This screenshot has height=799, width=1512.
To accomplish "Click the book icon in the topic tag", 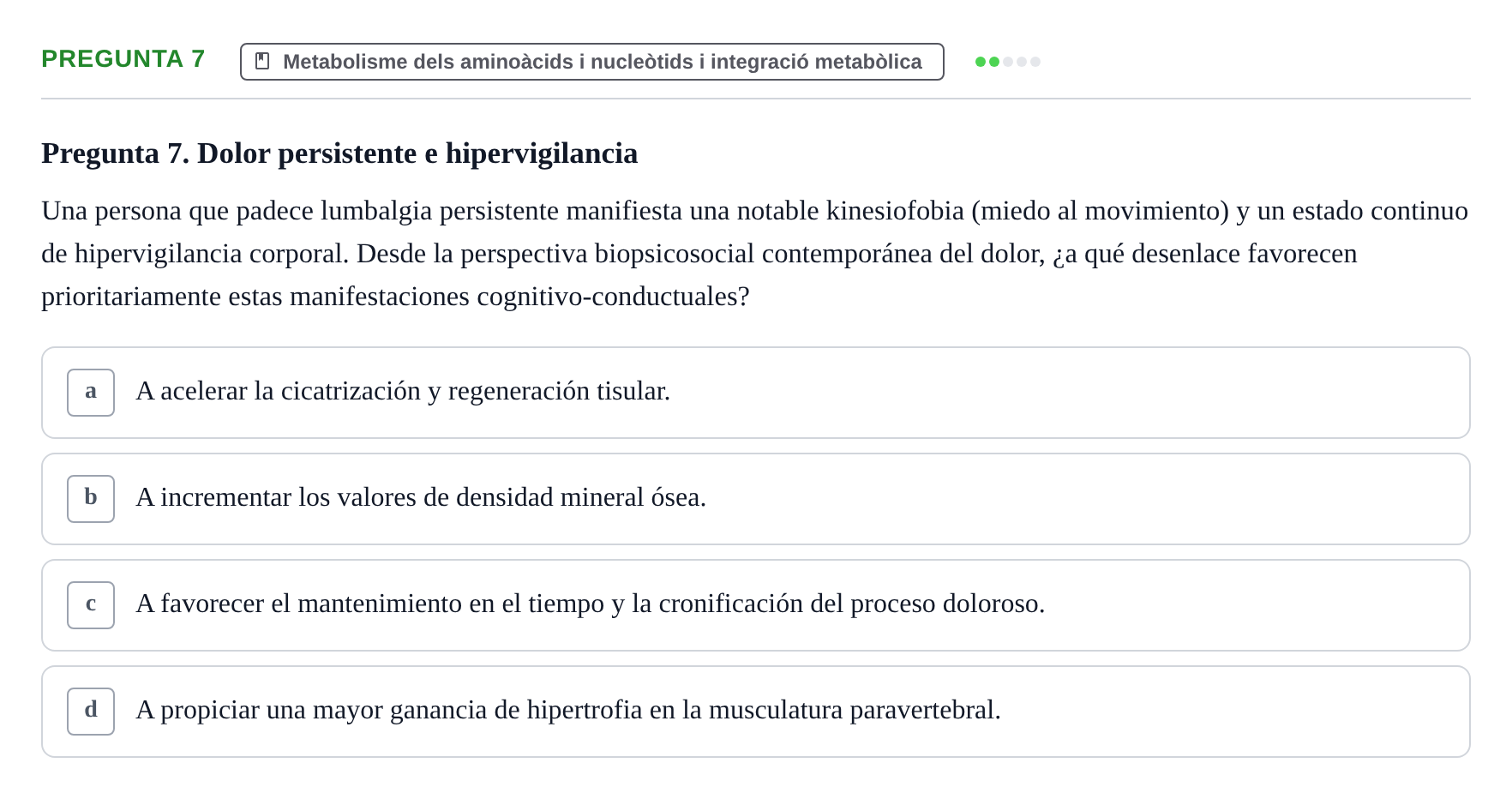I will (x=262, y=62).
